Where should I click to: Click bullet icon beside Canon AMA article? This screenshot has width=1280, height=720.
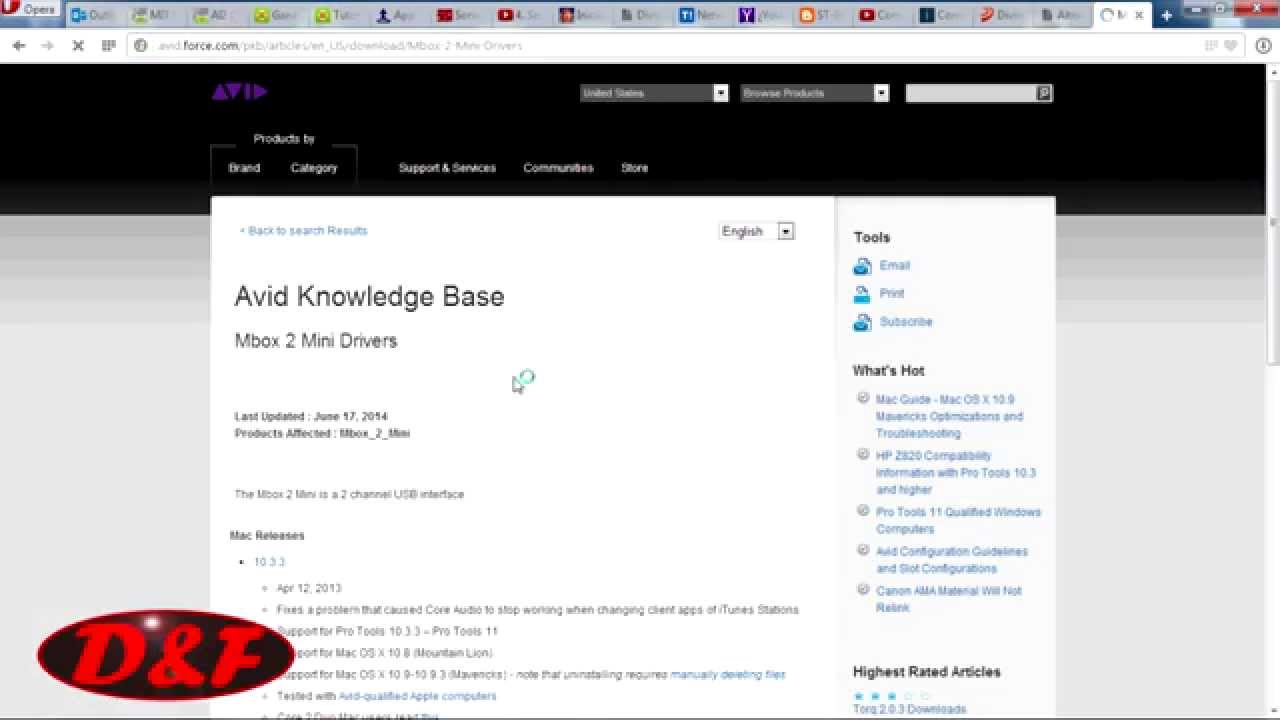(863, 590)
